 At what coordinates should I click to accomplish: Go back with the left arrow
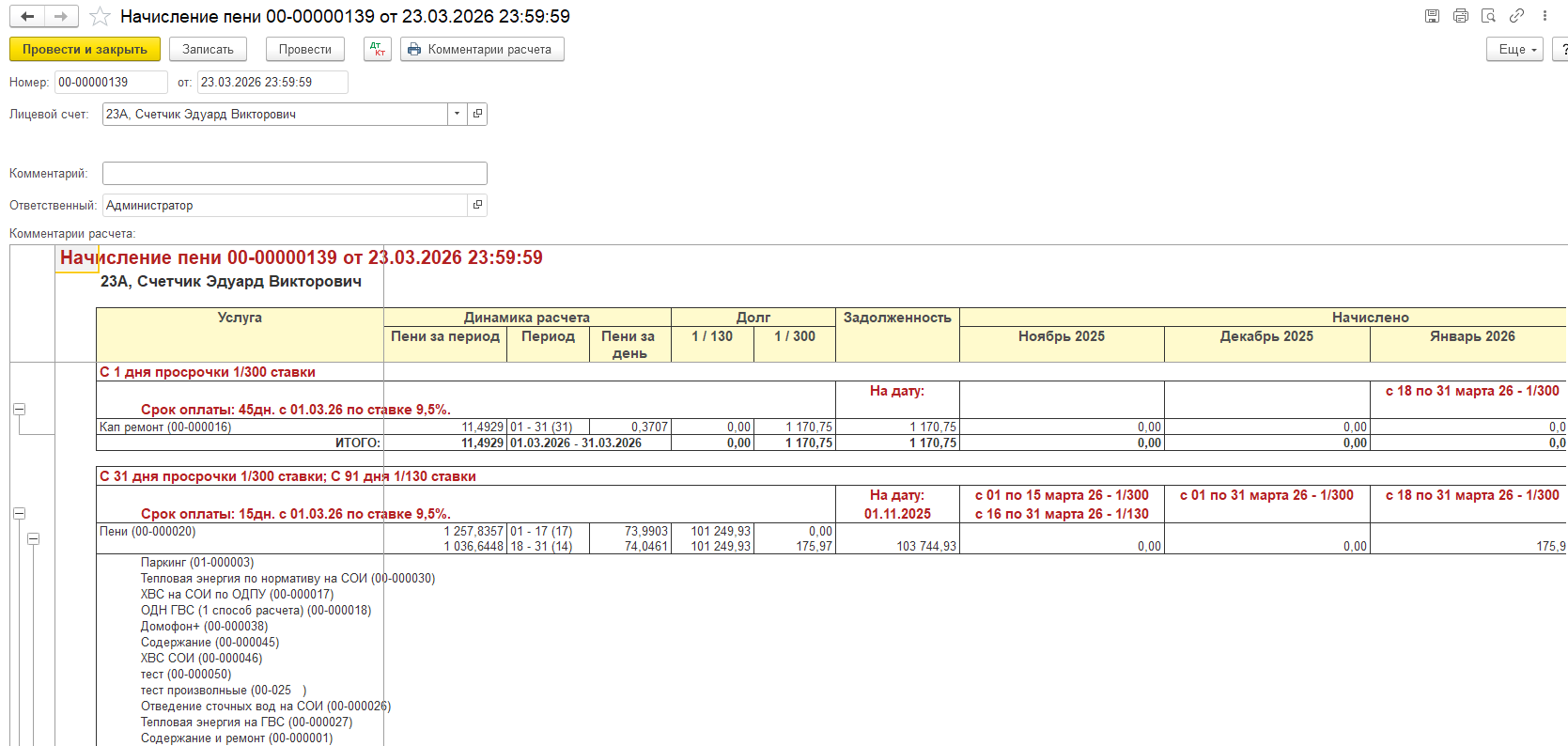(27, 17)
